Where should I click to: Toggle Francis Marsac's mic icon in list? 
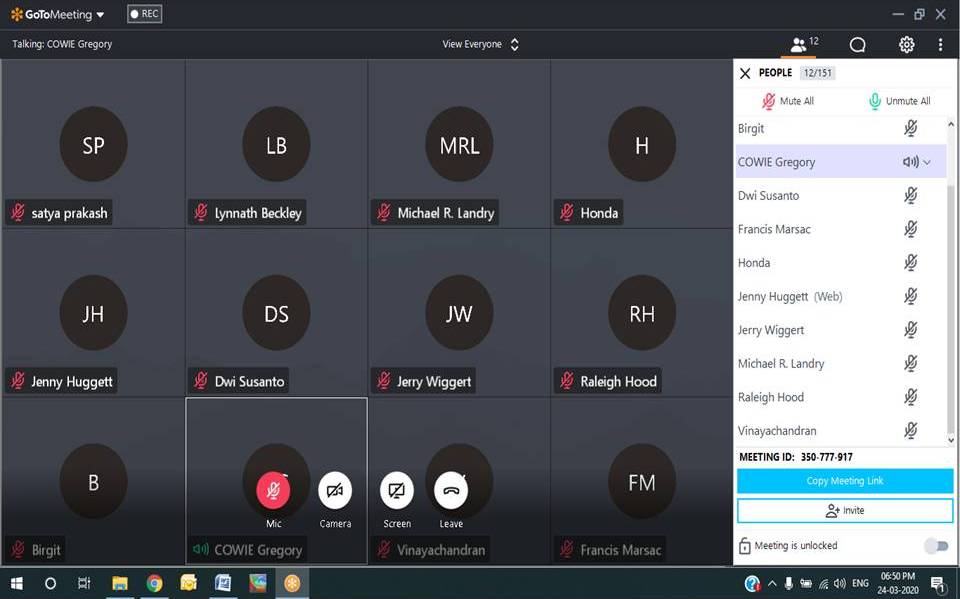910,229
